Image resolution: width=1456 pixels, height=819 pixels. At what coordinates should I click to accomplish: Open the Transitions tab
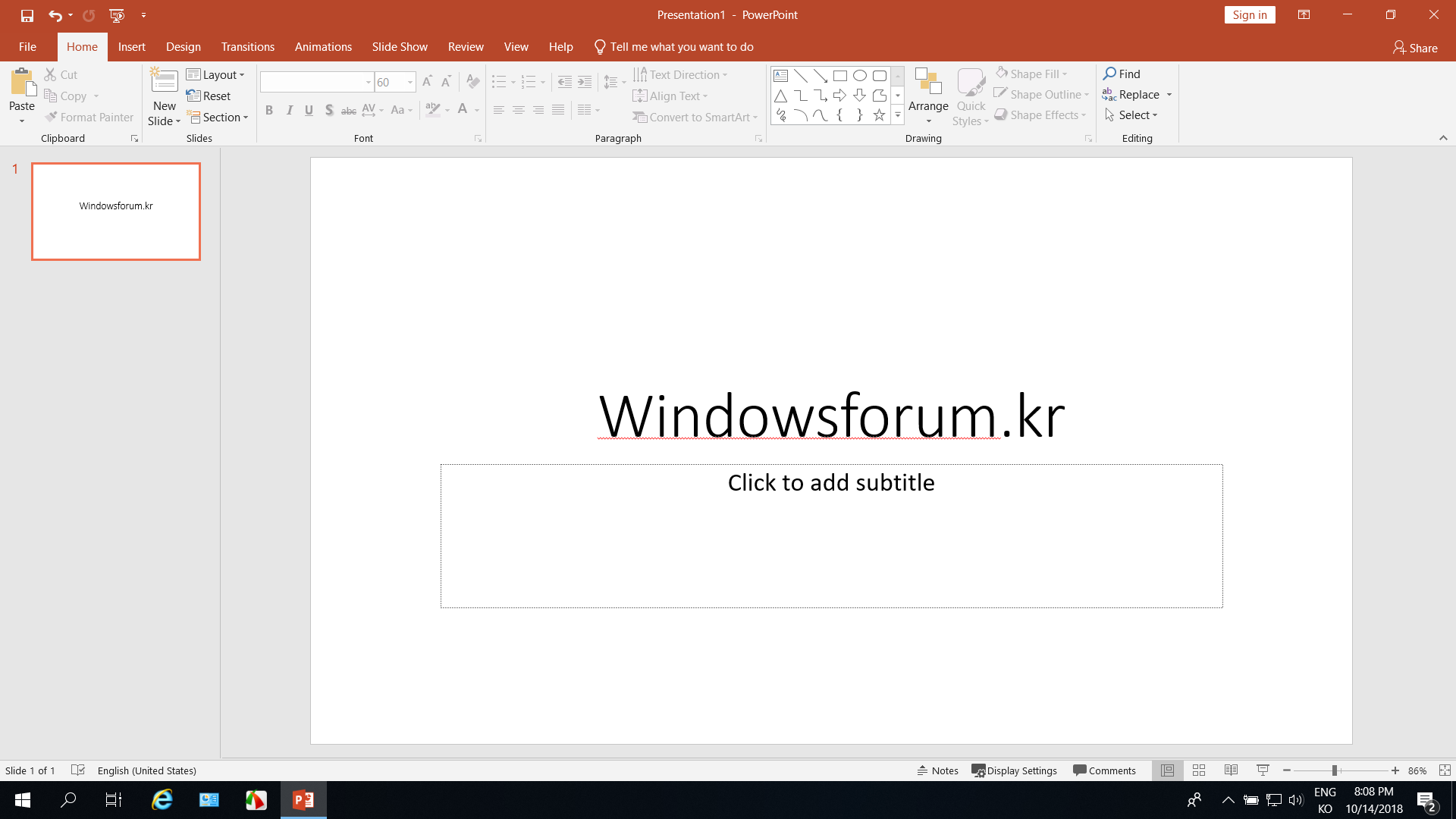tap(248, 47)
